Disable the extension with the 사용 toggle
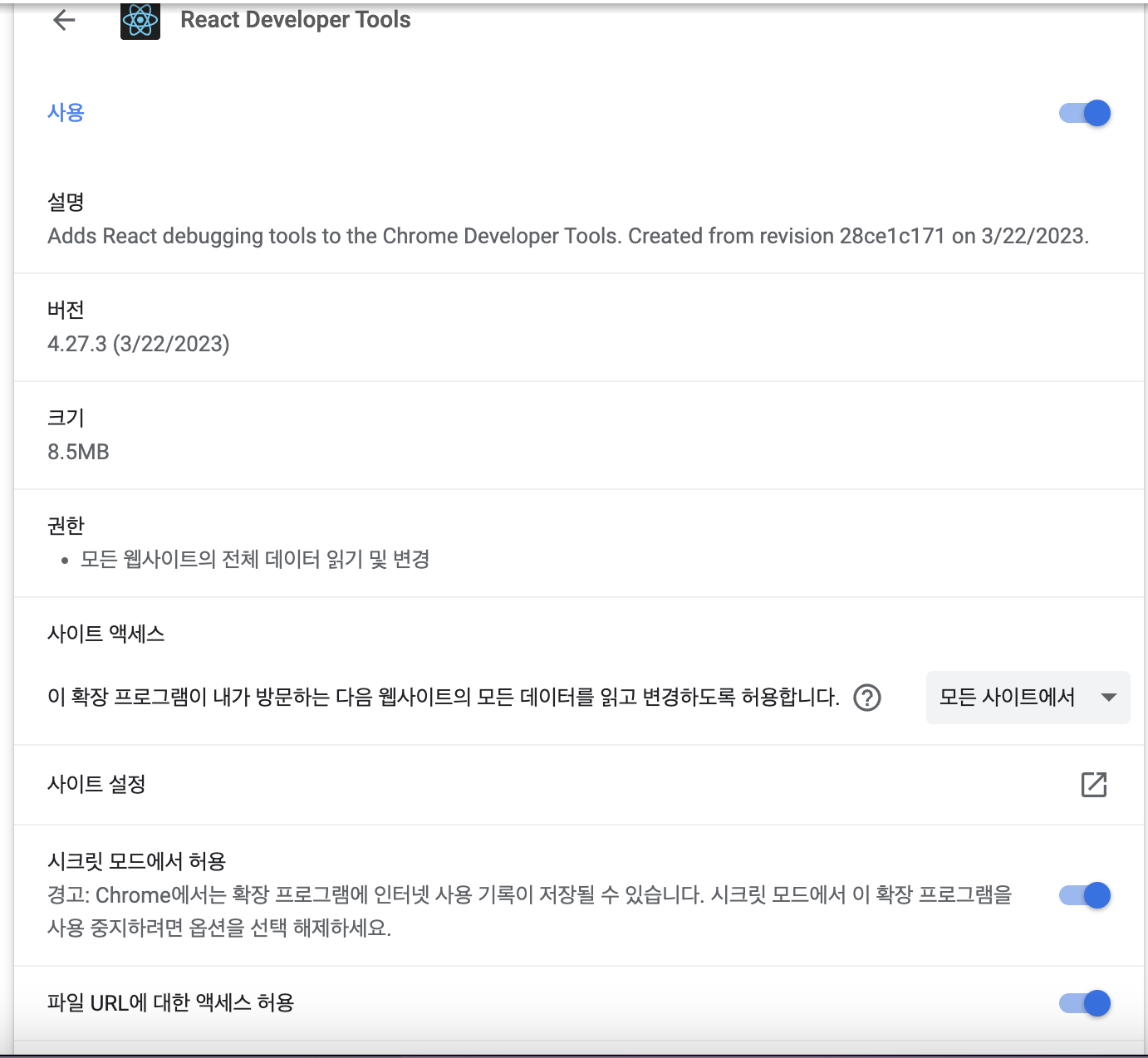 click(1085, 113)
